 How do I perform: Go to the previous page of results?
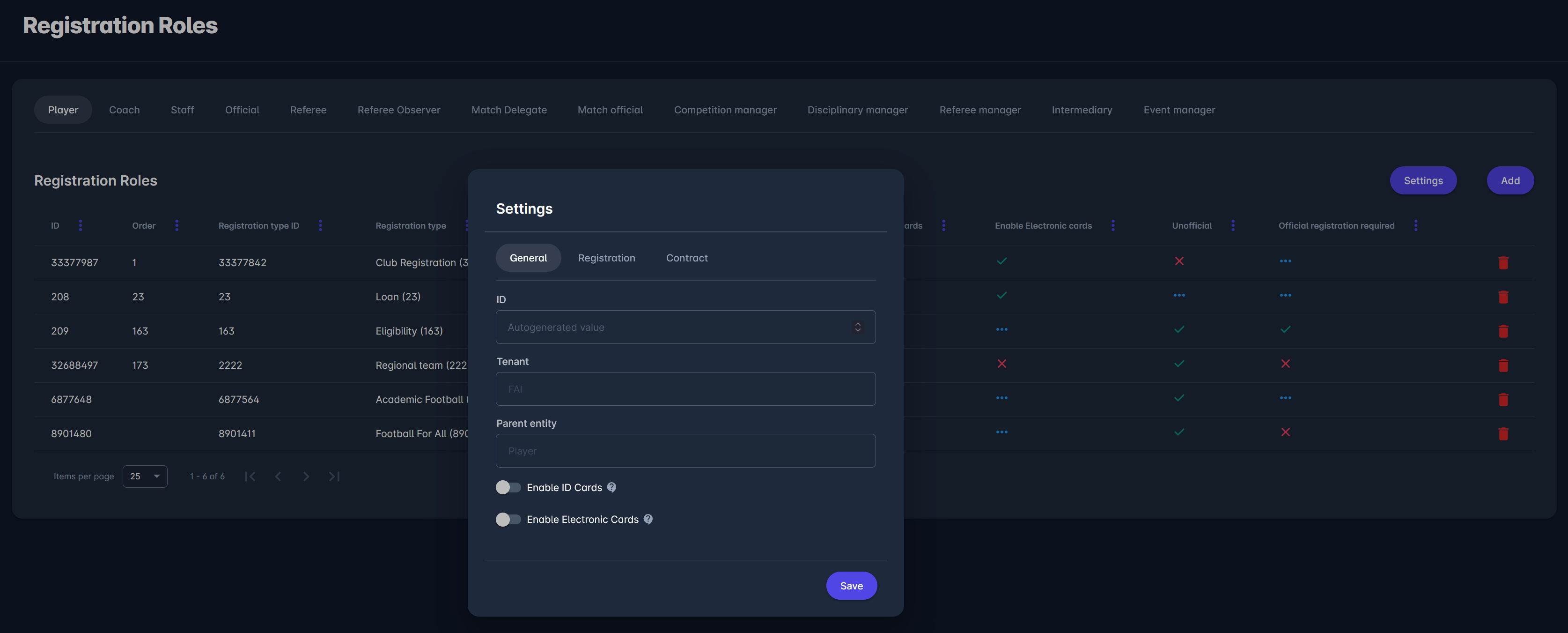(278, 477)
